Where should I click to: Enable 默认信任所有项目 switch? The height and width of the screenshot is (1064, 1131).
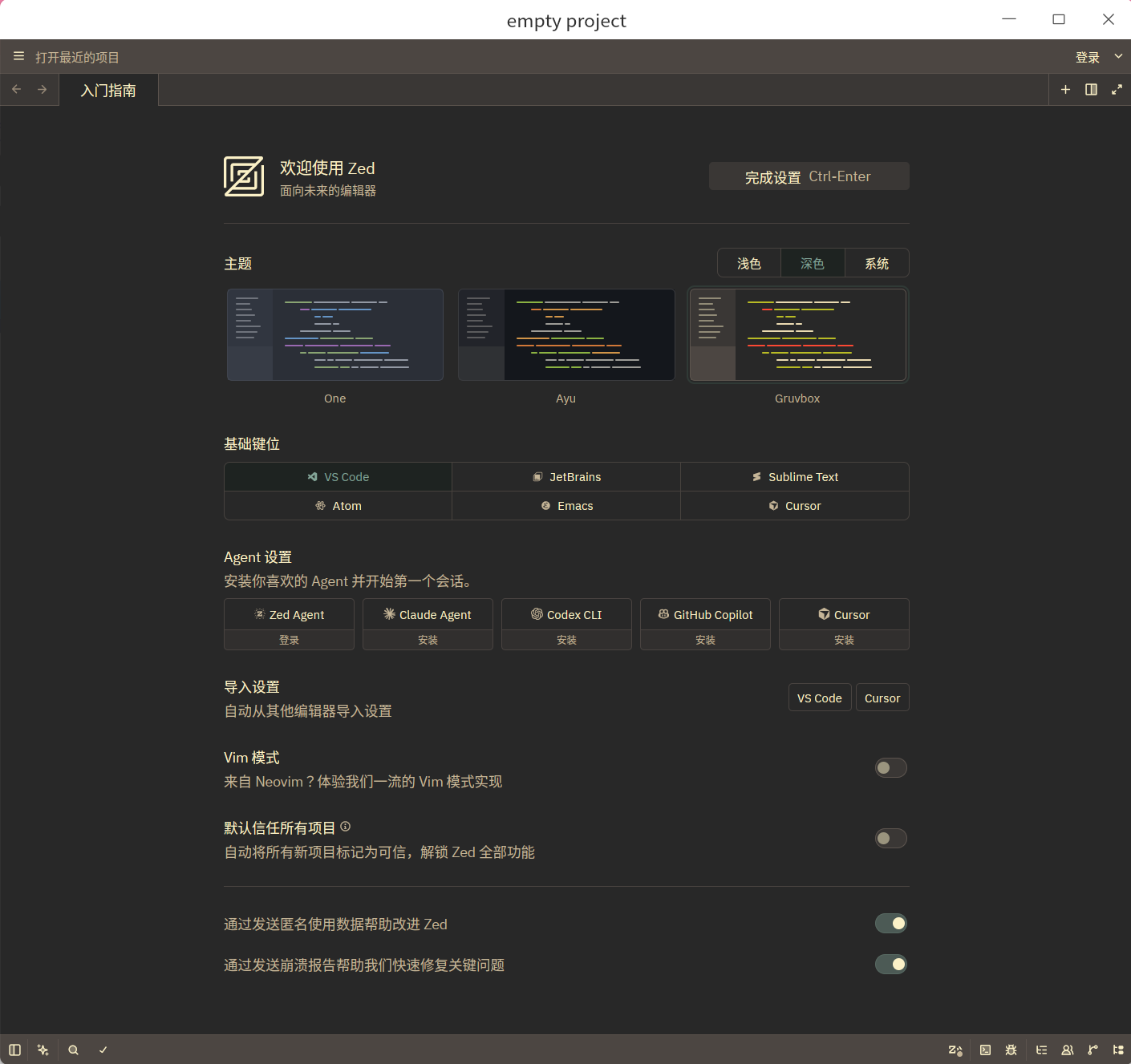[890, 839]
